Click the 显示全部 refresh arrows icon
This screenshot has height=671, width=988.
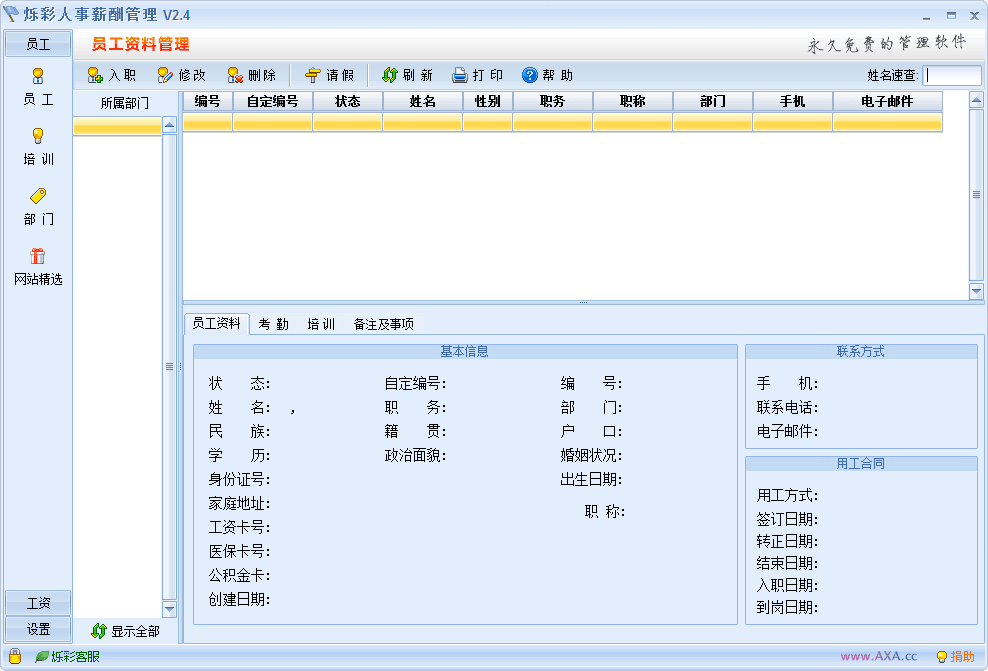(x=99, y=631)
